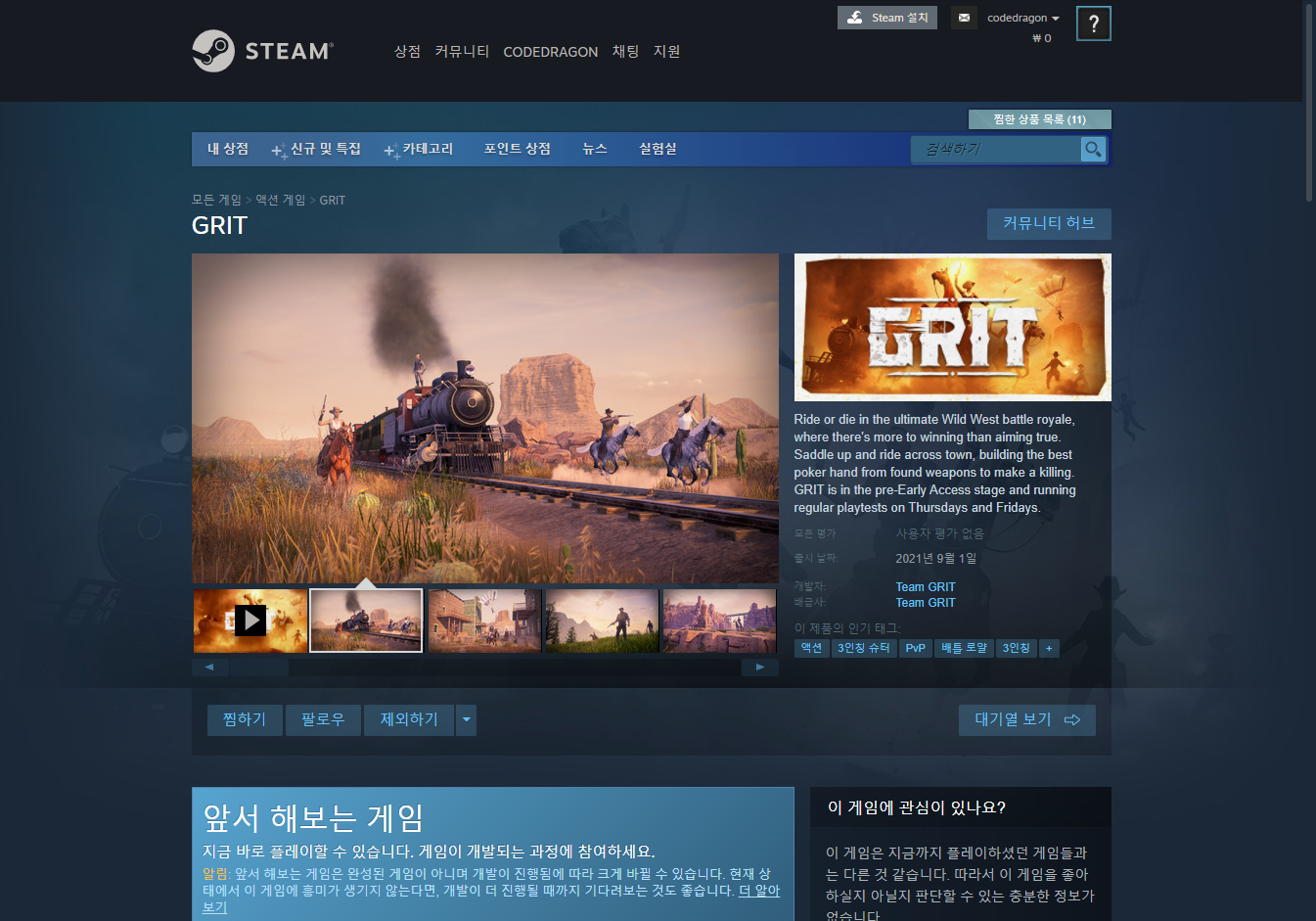
Task: Select the lone cowboy field screenshot thumbnail
Action: [x=602, y=621]
